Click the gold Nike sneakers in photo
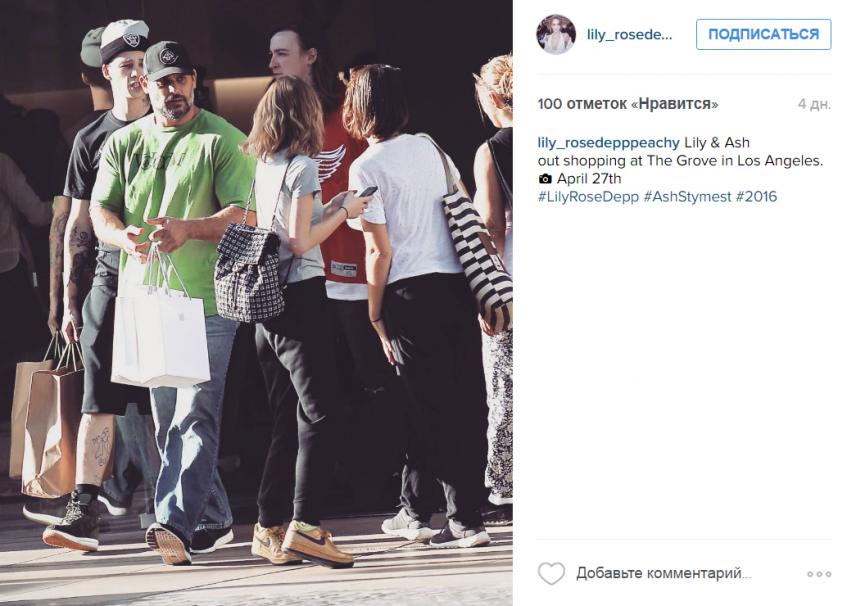This screenshot has height=606, width=847. pyautogui.click(x=302, y=543)
